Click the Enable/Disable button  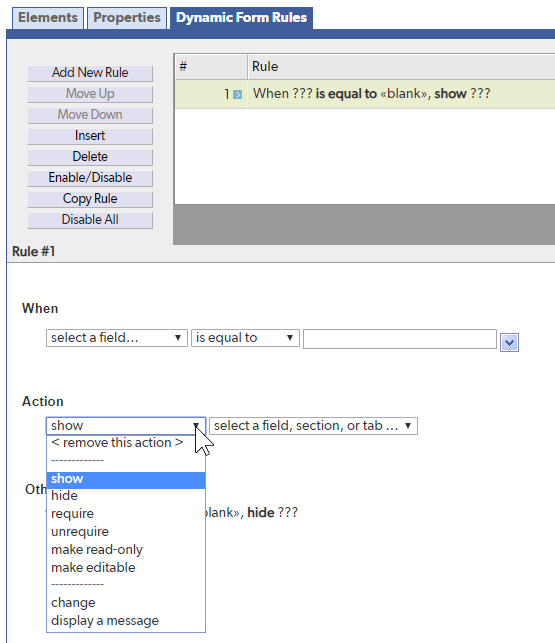(x=90, y=178)
